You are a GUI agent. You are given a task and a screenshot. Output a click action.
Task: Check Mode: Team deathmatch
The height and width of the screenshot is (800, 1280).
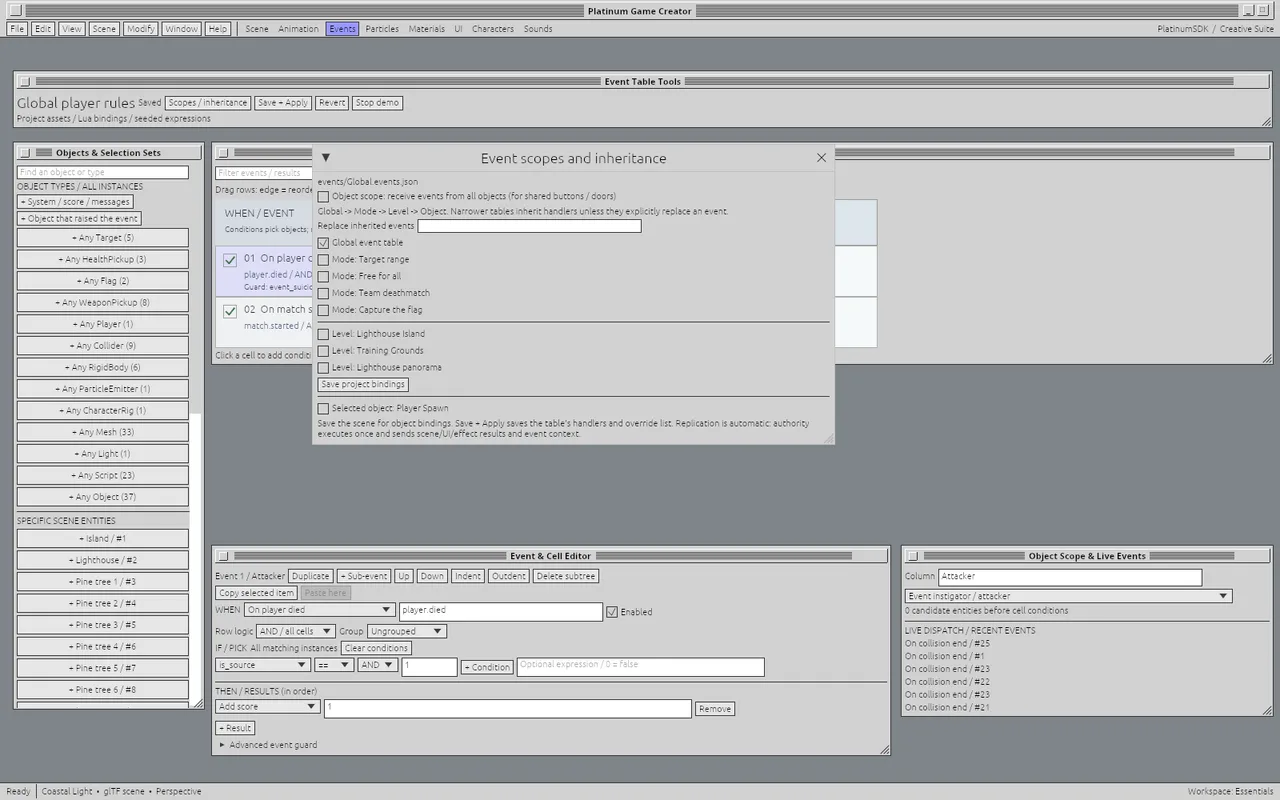click(x=323, y=294)
